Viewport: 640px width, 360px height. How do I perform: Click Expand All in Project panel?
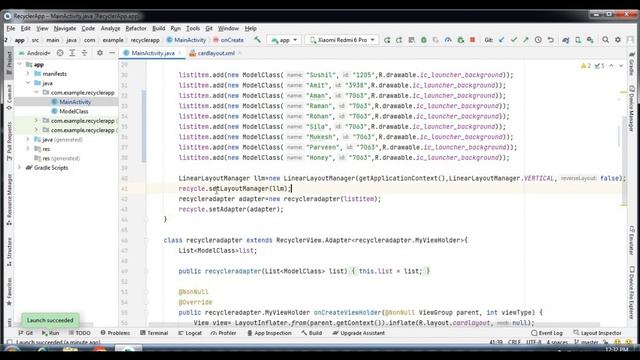72,53
